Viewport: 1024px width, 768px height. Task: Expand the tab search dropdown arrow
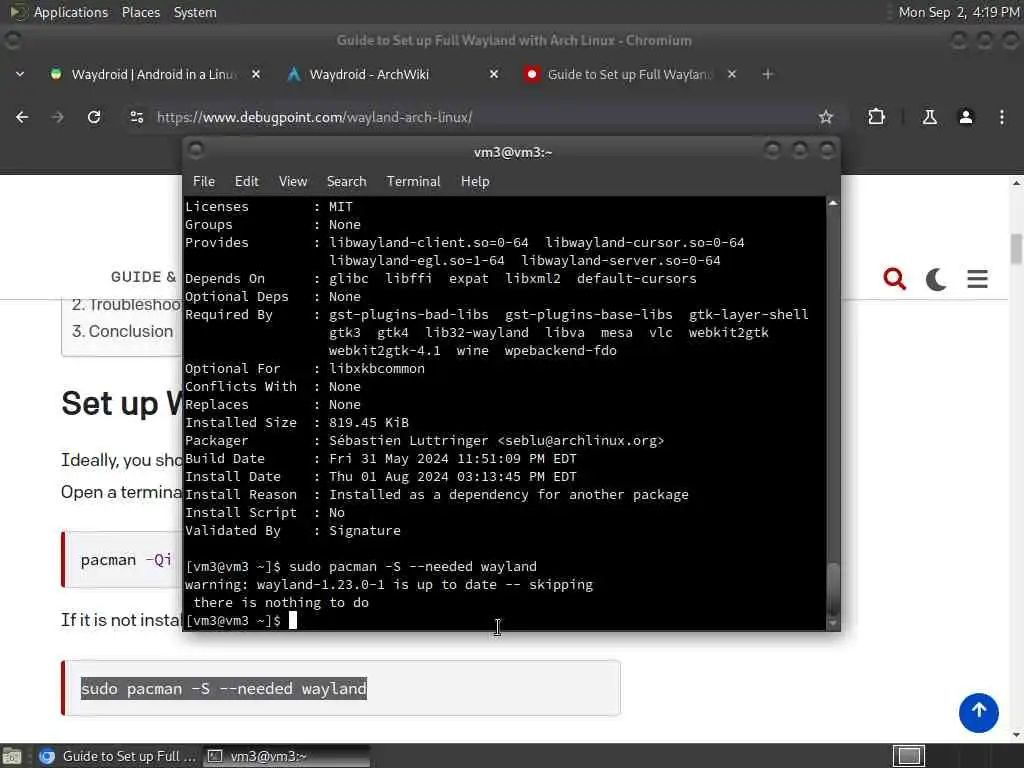click(x=20, y=74)
